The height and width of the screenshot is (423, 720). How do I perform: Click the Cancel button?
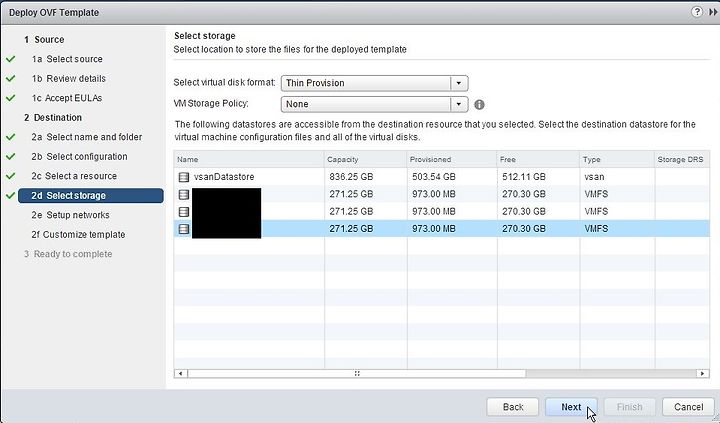click(x=688, y=407)
